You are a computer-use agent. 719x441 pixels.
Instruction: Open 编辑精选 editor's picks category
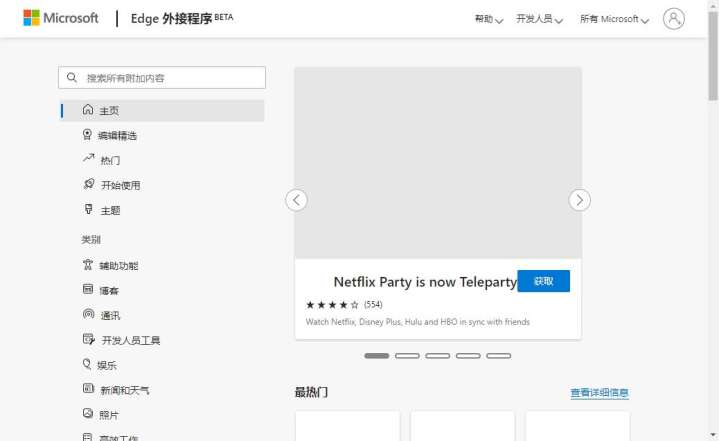117,135
